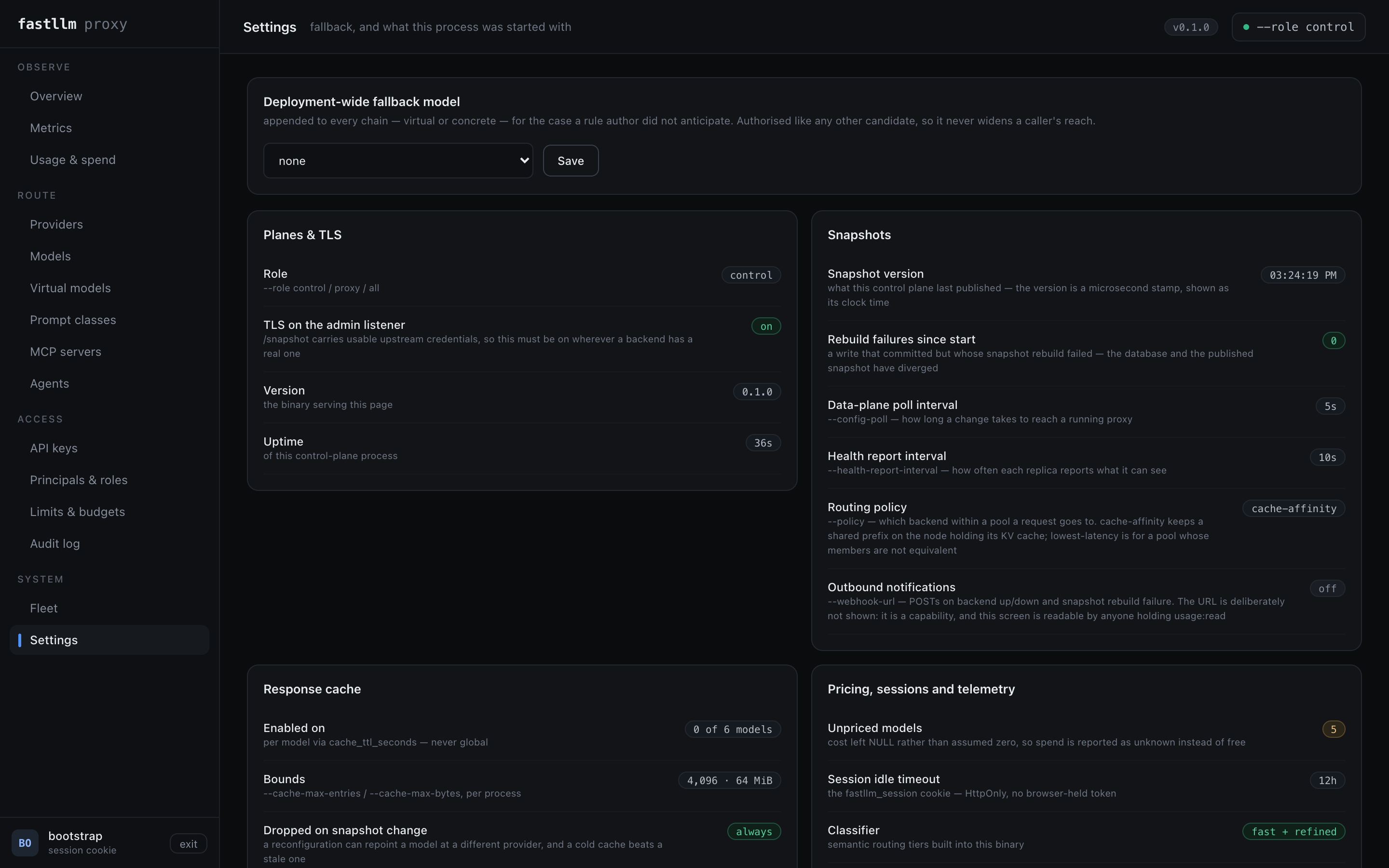The width and height of the screenshot is (1389, 868).
Task: Click the Role value 'control' badge
Action: click(x=751, y=275)
